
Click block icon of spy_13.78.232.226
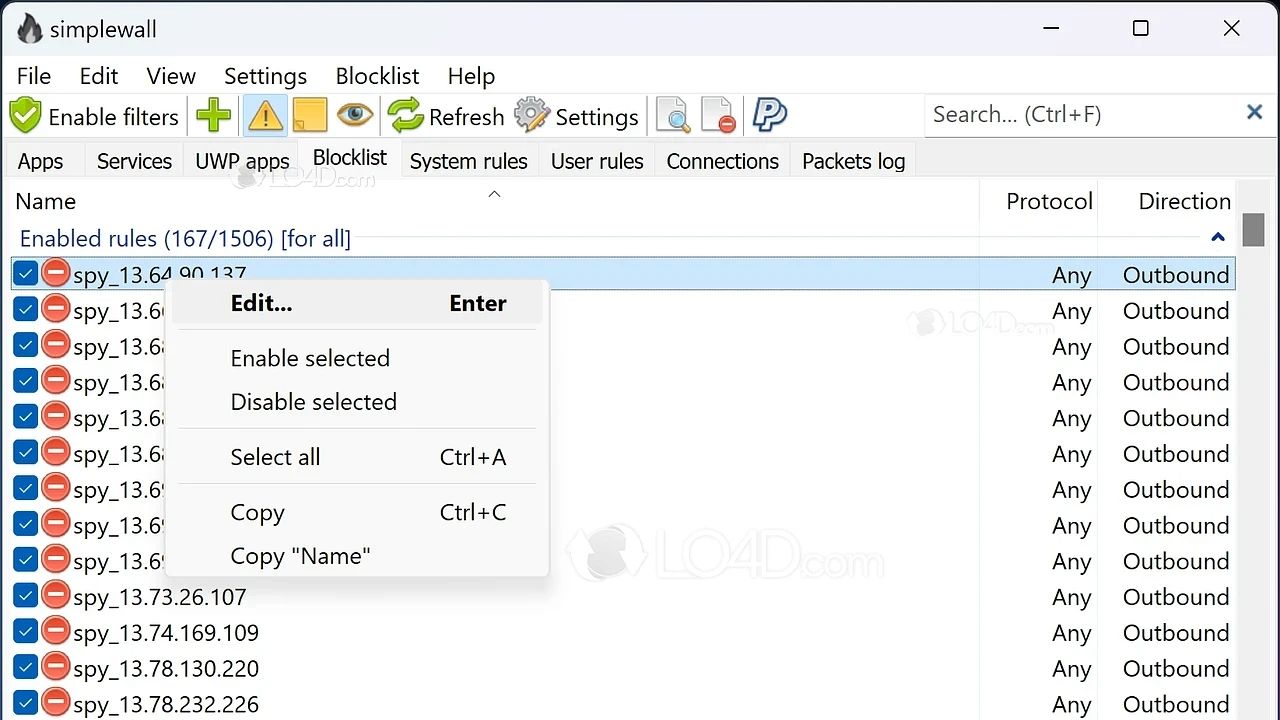tap(56, 703)
